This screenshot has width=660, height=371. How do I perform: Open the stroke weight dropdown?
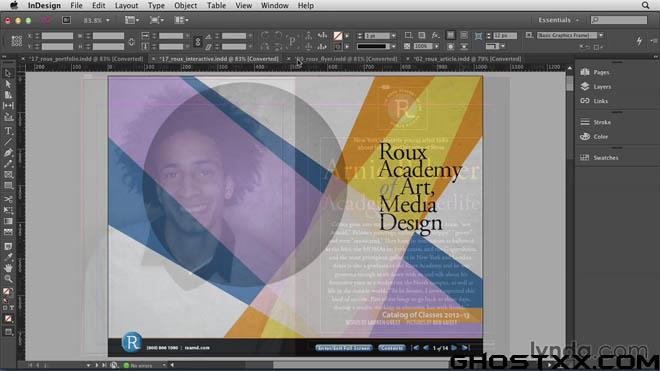point(394,36)
